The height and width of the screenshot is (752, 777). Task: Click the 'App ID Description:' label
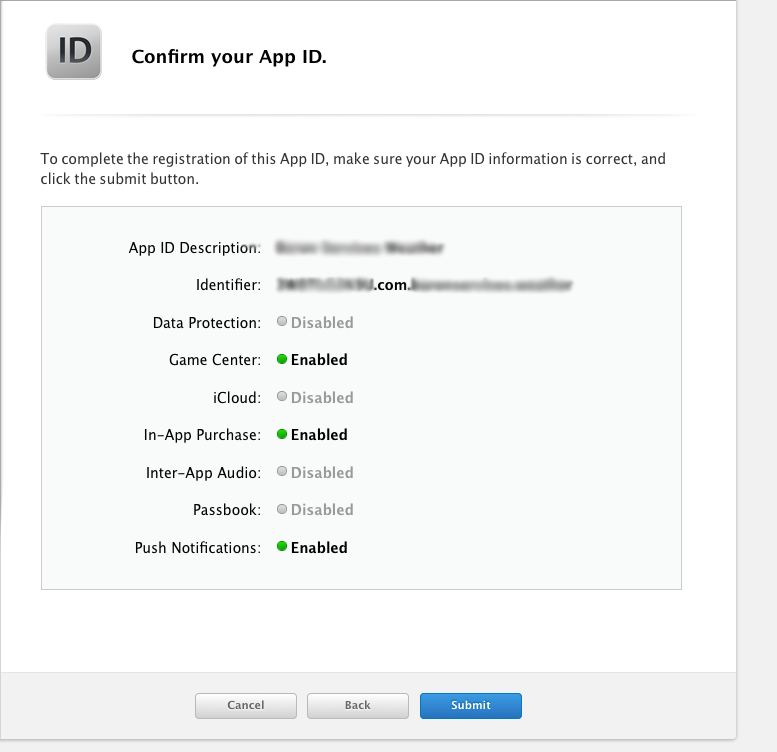(x=194, y=247)
